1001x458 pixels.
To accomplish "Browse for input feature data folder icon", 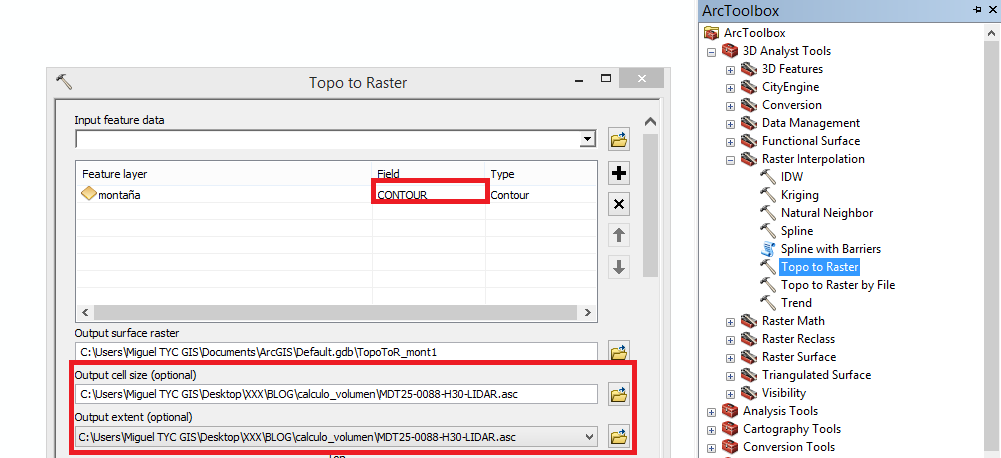I will point(619,139).
